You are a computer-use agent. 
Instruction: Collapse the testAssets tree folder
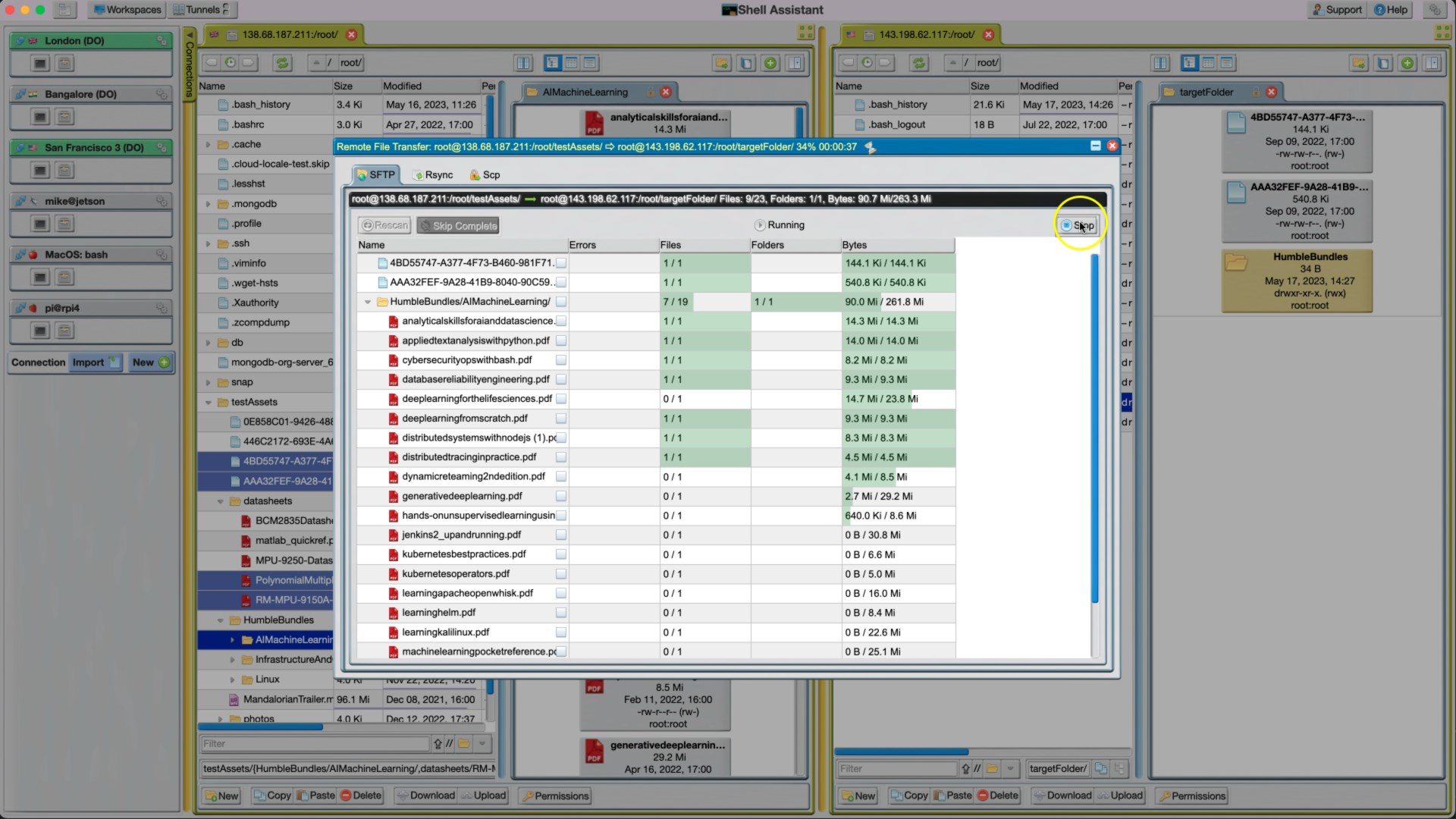tap(209, 403)
